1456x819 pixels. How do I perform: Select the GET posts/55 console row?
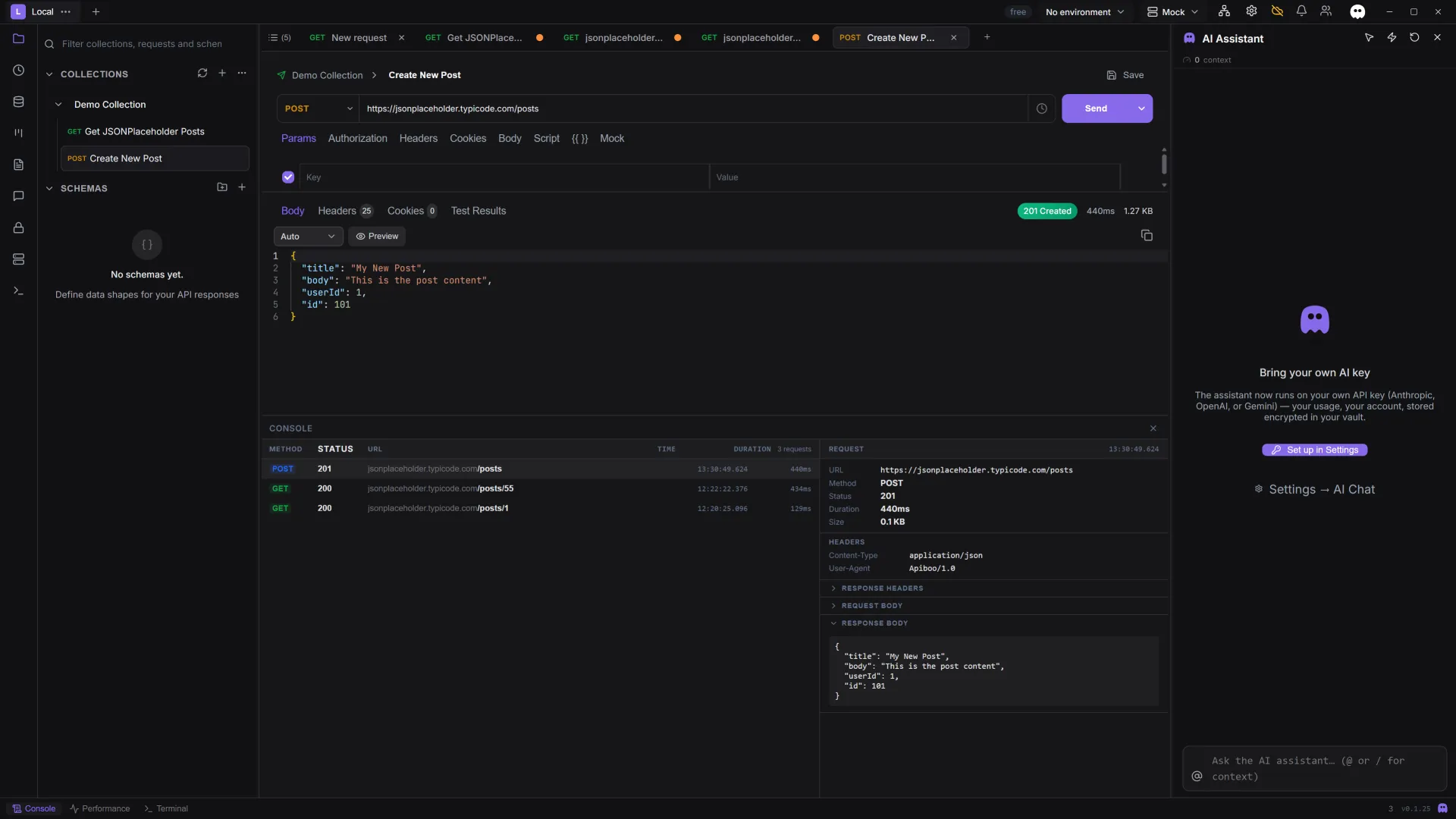(x=540, y=488)
